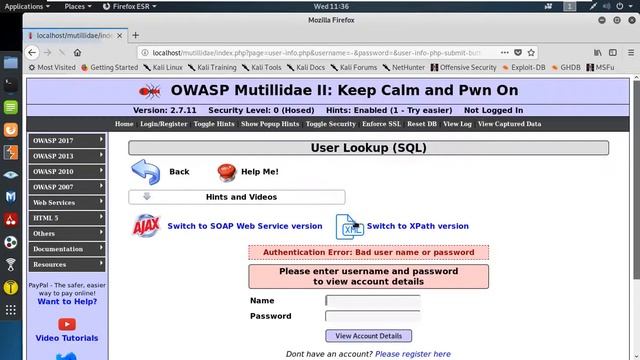640x360 pixels.
Task: Expand the Documentation menu
Action: pyautogui.click(x=67, y=249)
